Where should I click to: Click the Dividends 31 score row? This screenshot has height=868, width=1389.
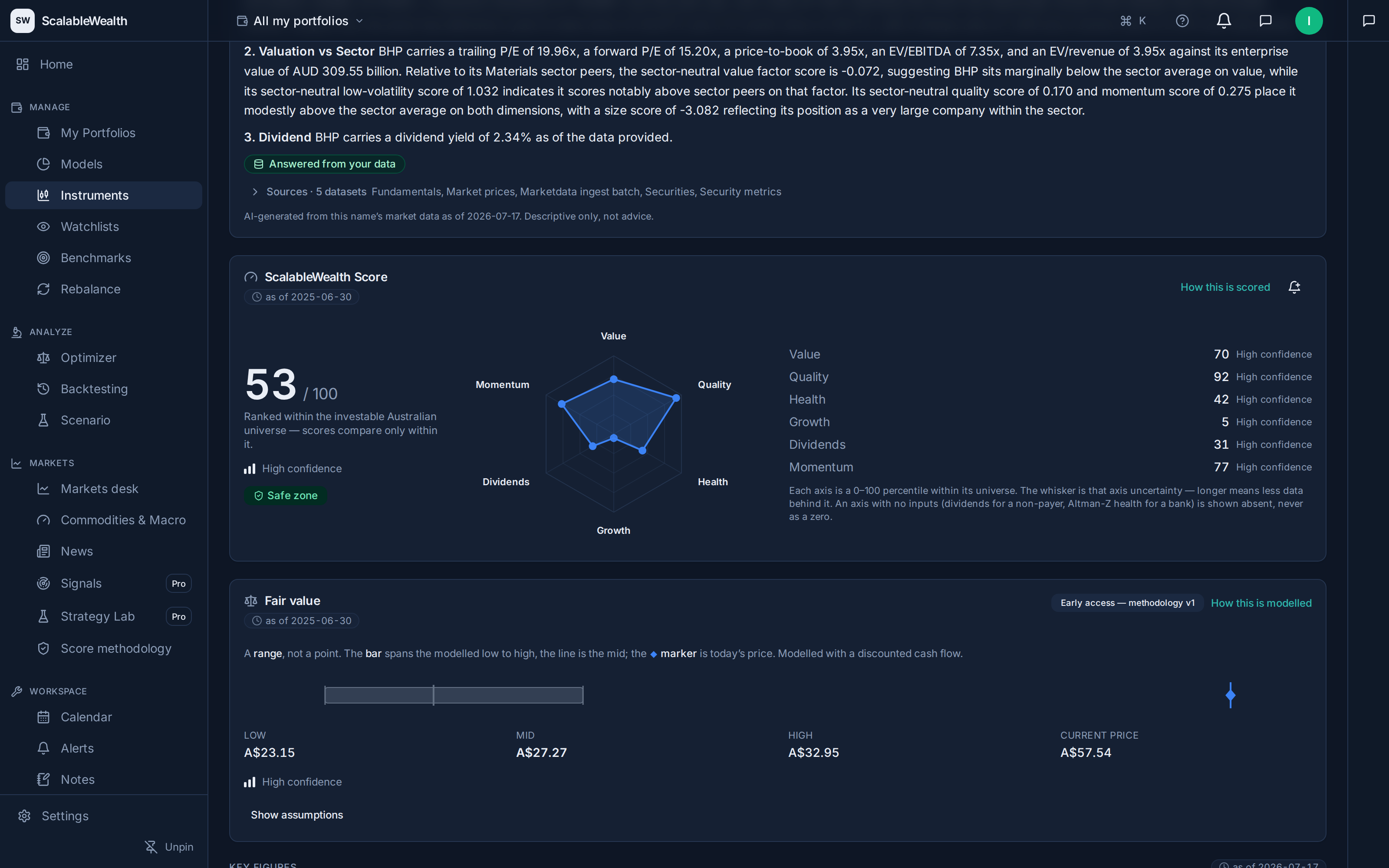click(x=1050, y=445)
